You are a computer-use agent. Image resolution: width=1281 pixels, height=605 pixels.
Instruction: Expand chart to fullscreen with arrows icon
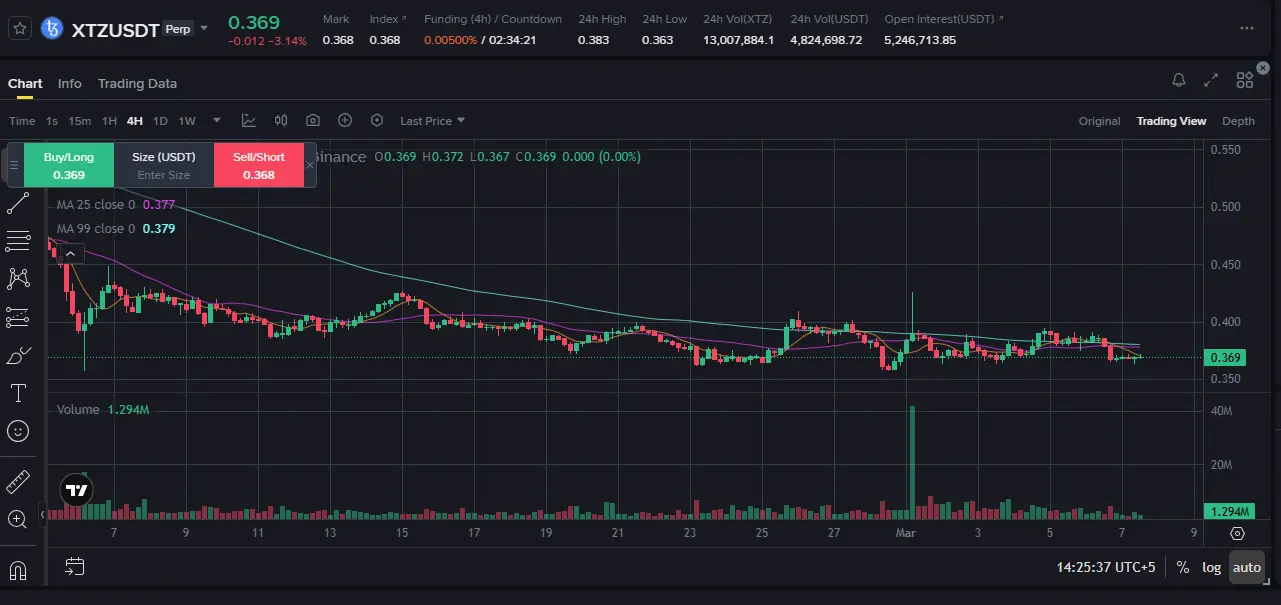point(1211,80)
